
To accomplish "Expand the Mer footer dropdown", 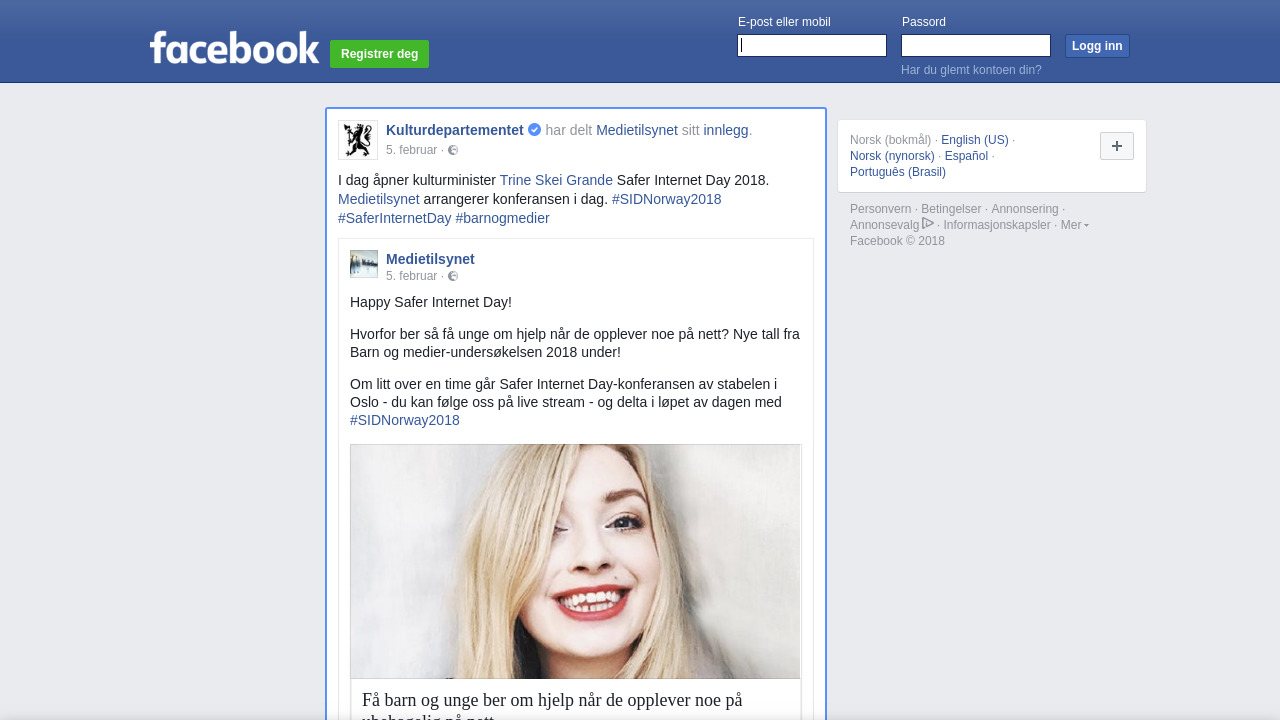I will (x=1075, y=225).
